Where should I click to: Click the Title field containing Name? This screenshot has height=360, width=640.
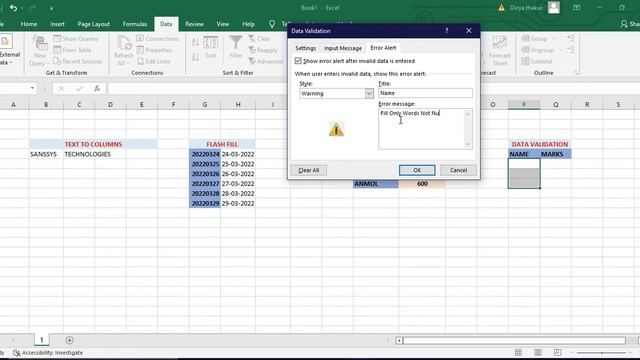(425, 93)
